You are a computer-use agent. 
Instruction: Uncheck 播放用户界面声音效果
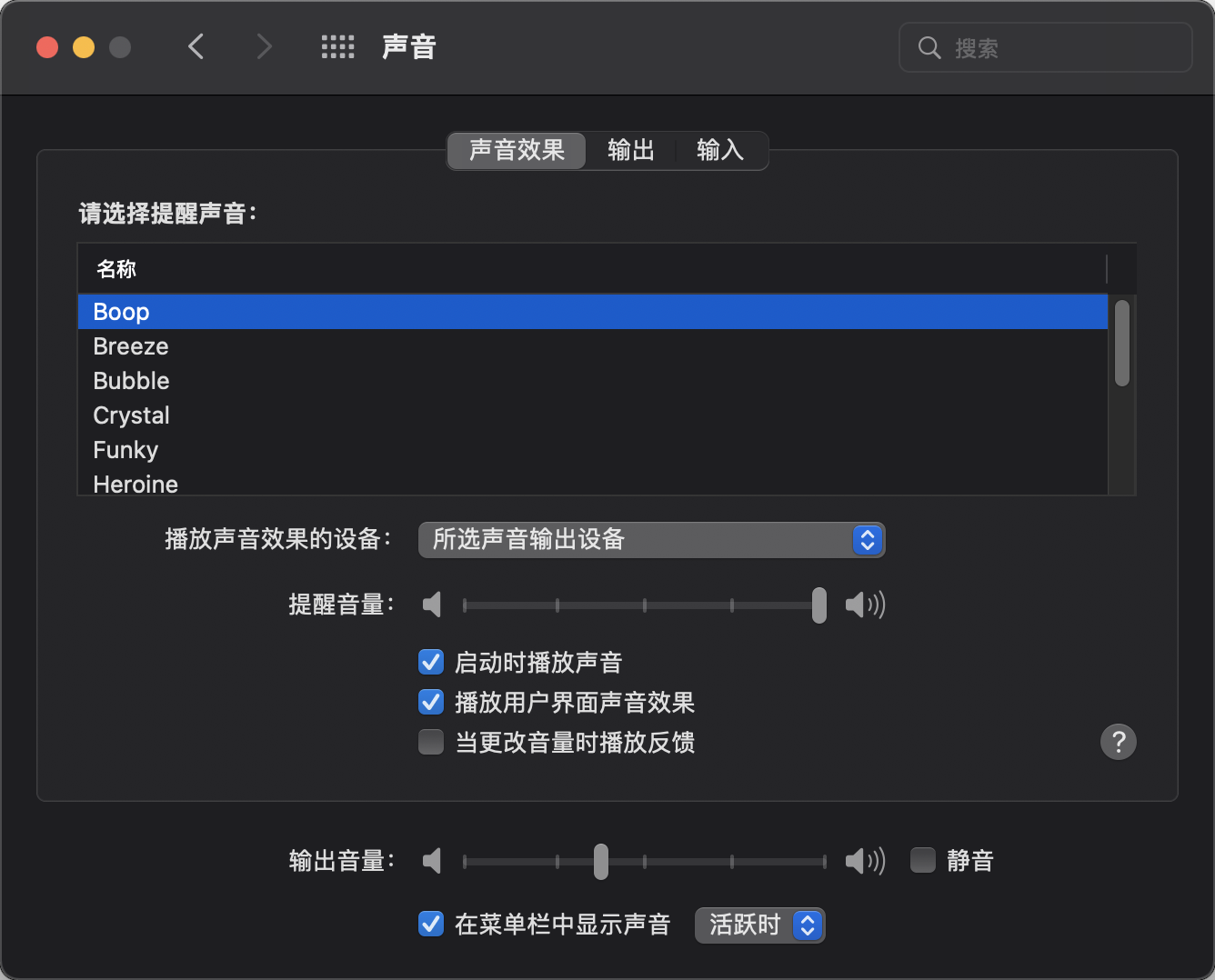[431, 702]
